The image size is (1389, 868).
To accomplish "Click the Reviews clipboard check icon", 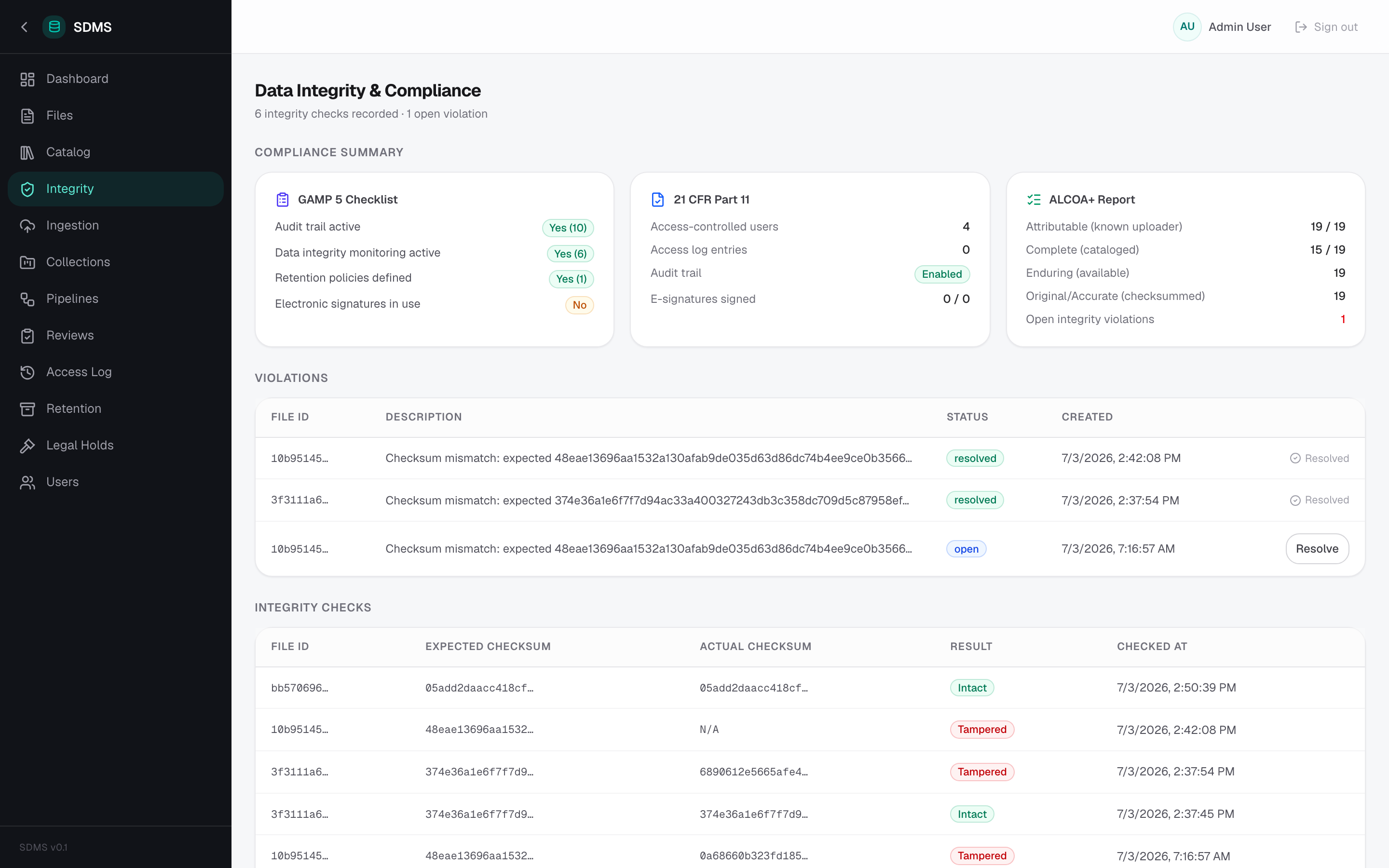I will pos(27,336).
